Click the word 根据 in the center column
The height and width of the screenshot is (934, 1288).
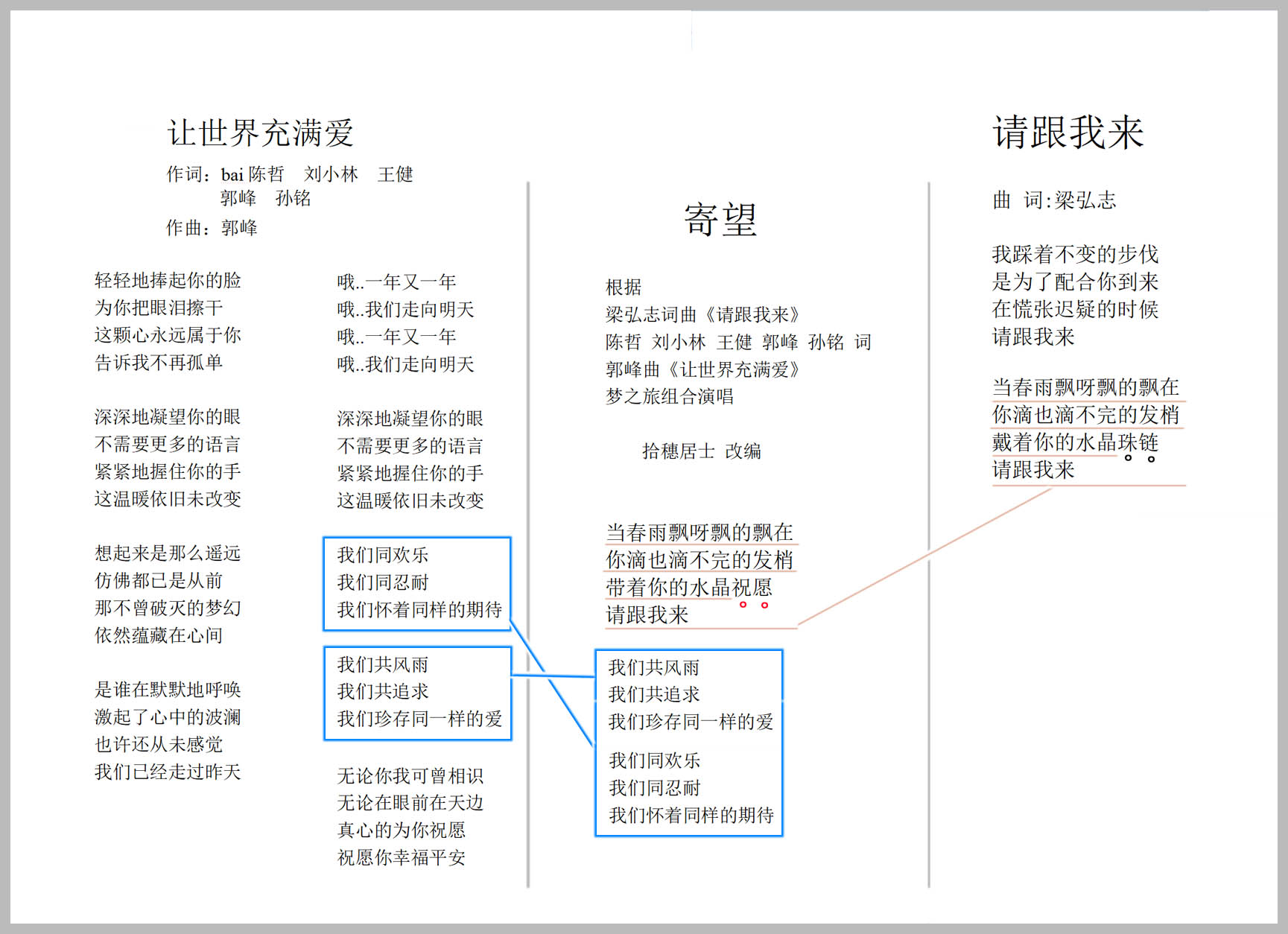tap(624, 287)
